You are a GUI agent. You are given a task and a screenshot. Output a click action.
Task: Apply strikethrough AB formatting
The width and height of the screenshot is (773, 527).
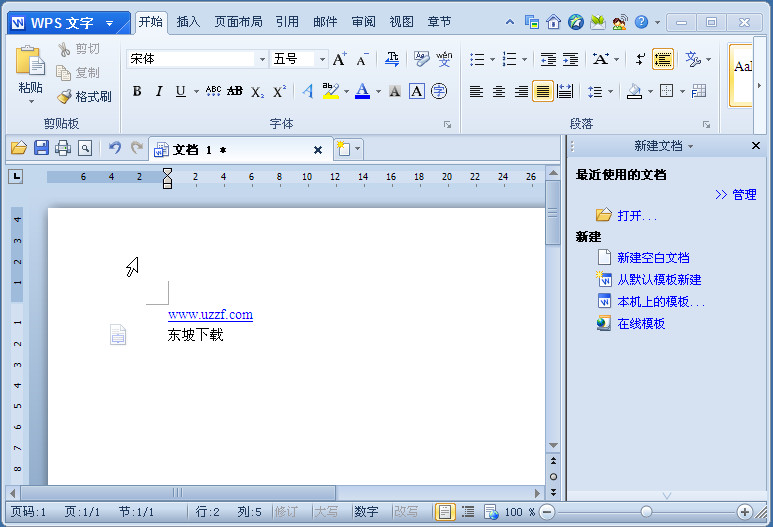(x=235, y=91)
